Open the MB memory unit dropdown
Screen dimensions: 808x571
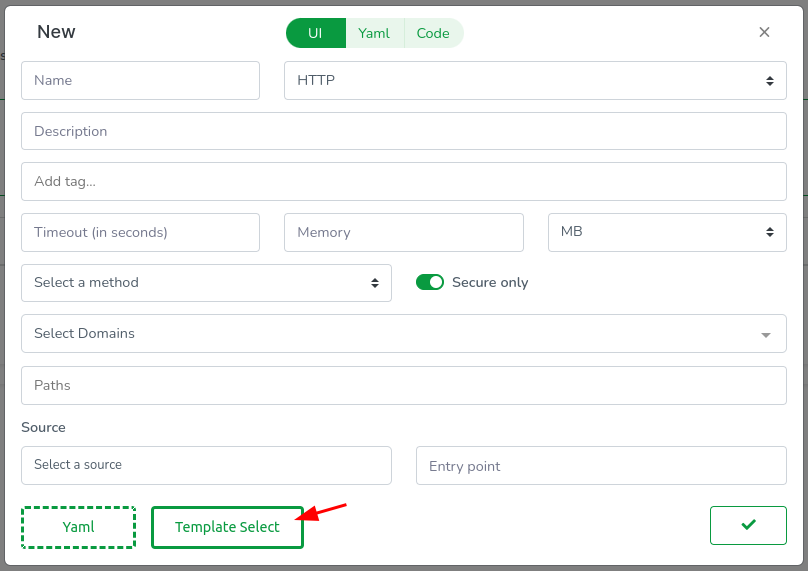pyautogui.click(x=667, y=232)
